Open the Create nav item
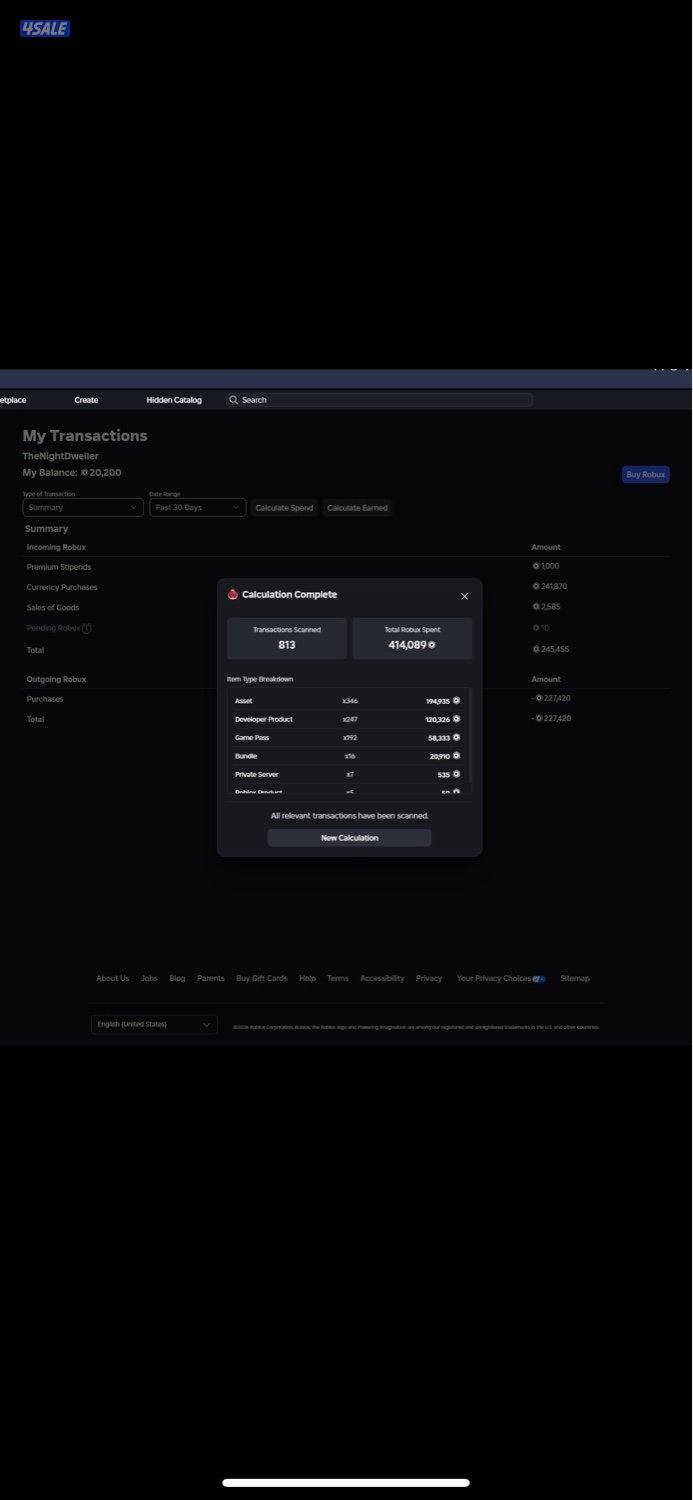 click(86, 400)
